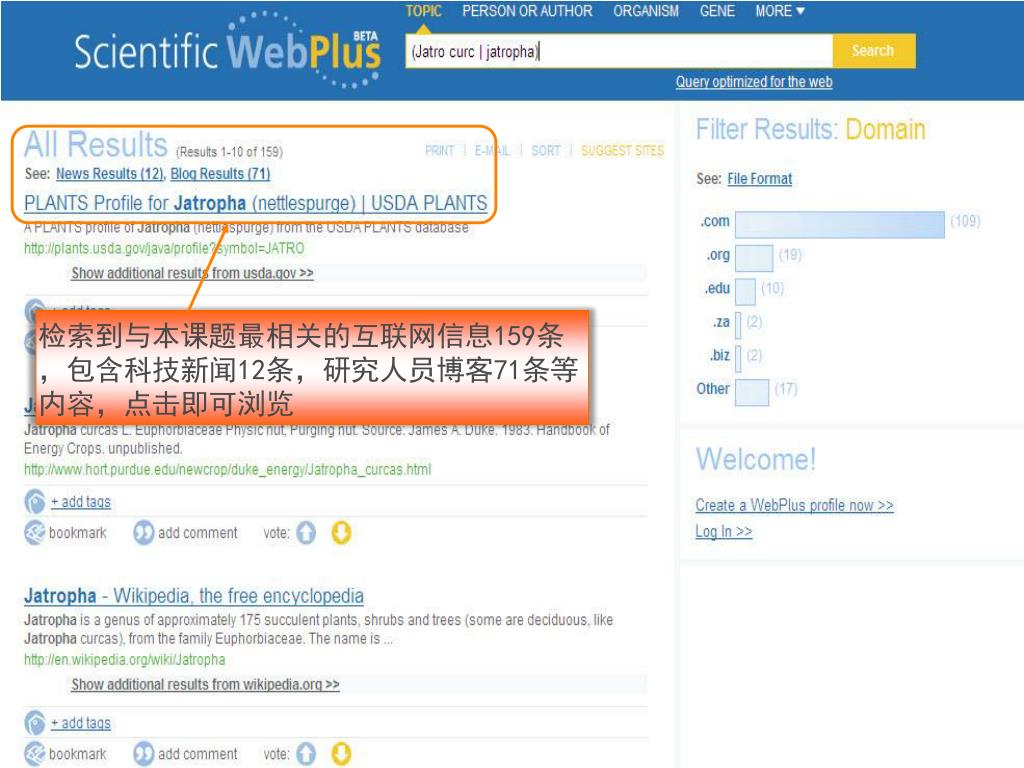Viewport: 1024px width, 768px height.
Task: Filter results by the .com domain bar
Action: (840, 224)
